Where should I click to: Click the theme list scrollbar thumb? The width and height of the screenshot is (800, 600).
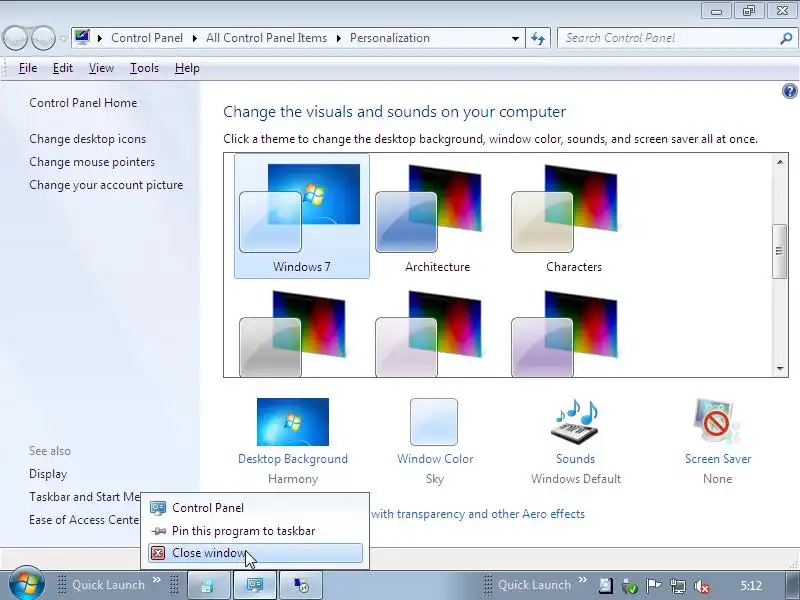tap(779, 251)
